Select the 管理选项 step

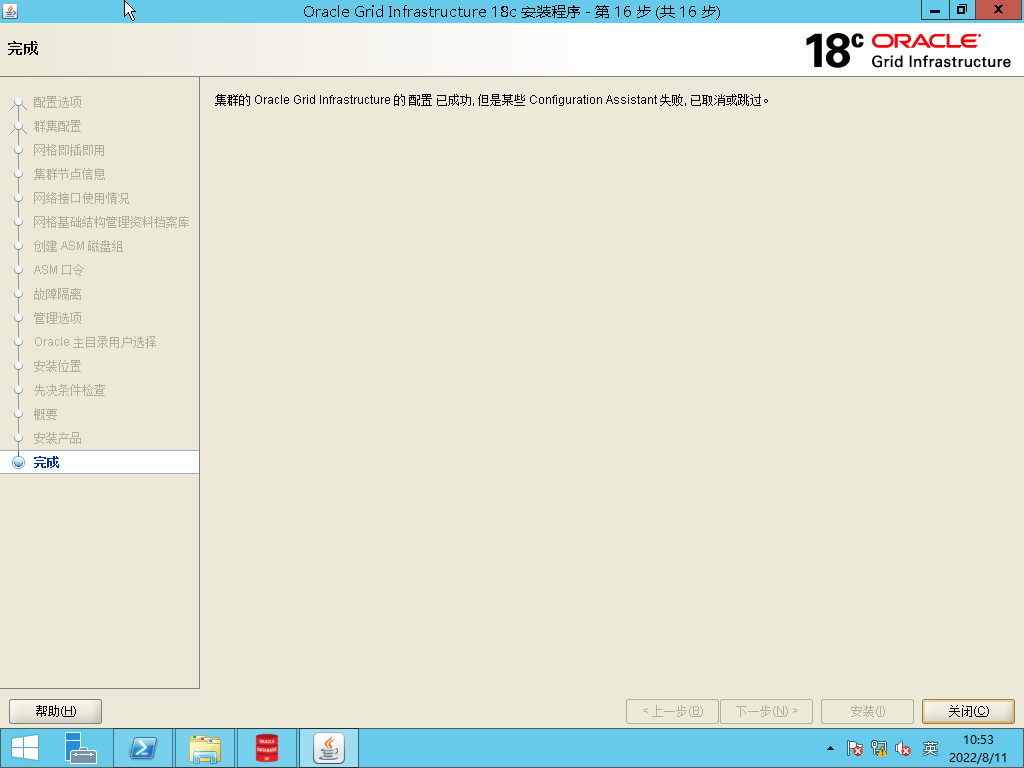pos(57,318)
